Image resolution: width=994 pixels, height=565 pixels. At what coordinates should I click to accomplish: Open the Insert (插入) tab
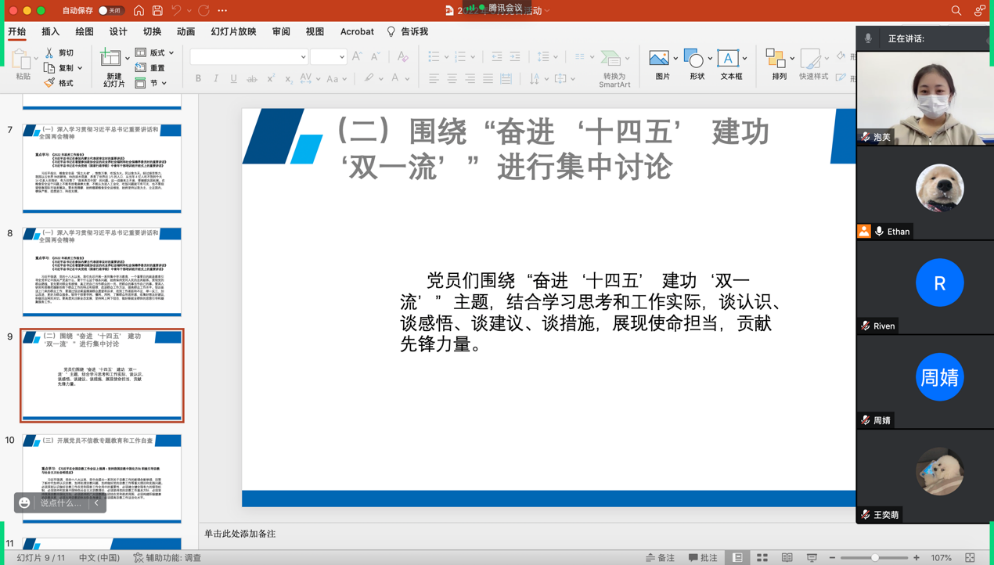point(50,32)
